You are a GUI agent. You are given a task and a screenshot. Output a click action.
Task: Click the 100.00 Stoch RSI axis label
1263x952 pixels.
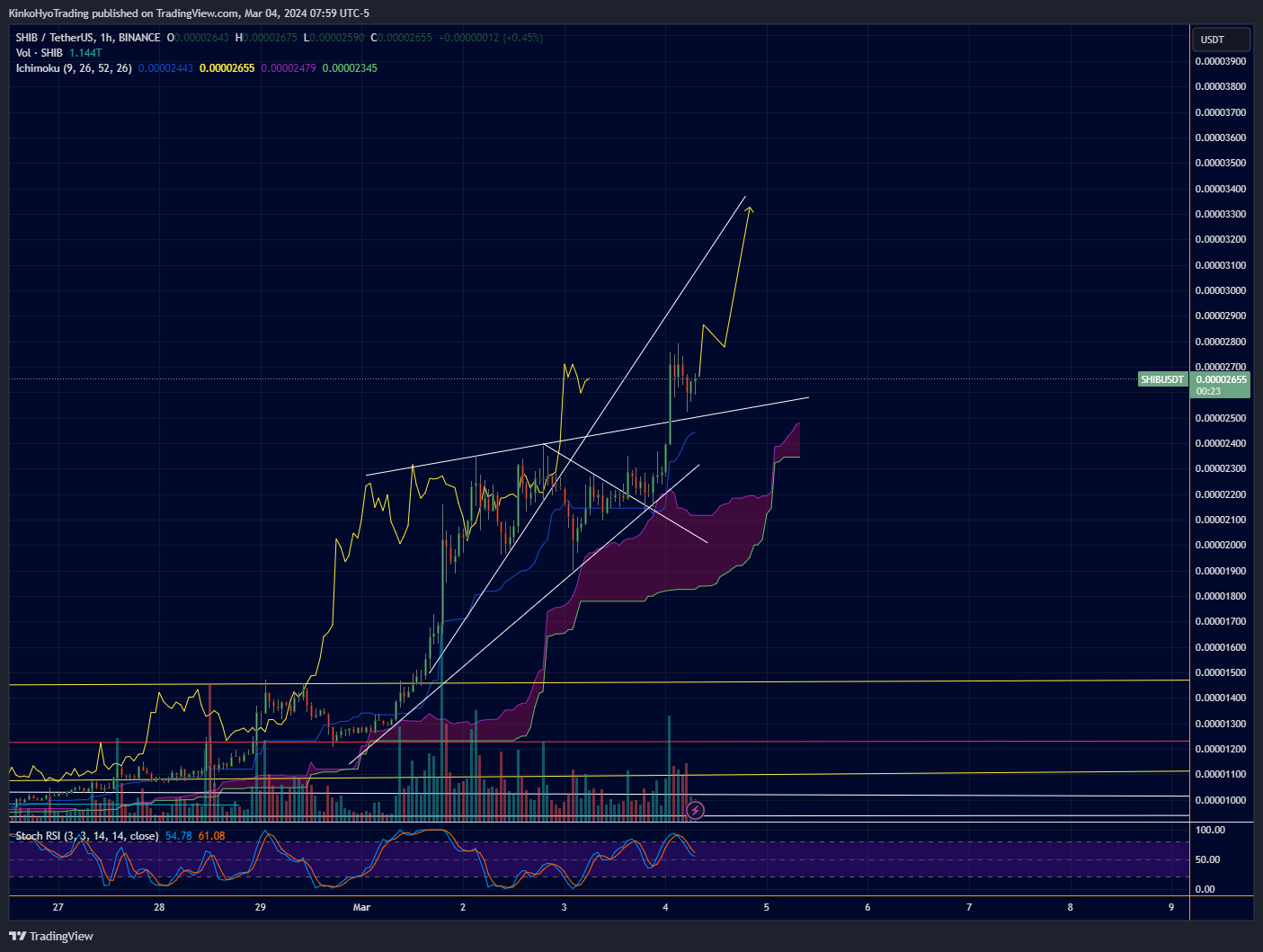tap(1210, 830)
